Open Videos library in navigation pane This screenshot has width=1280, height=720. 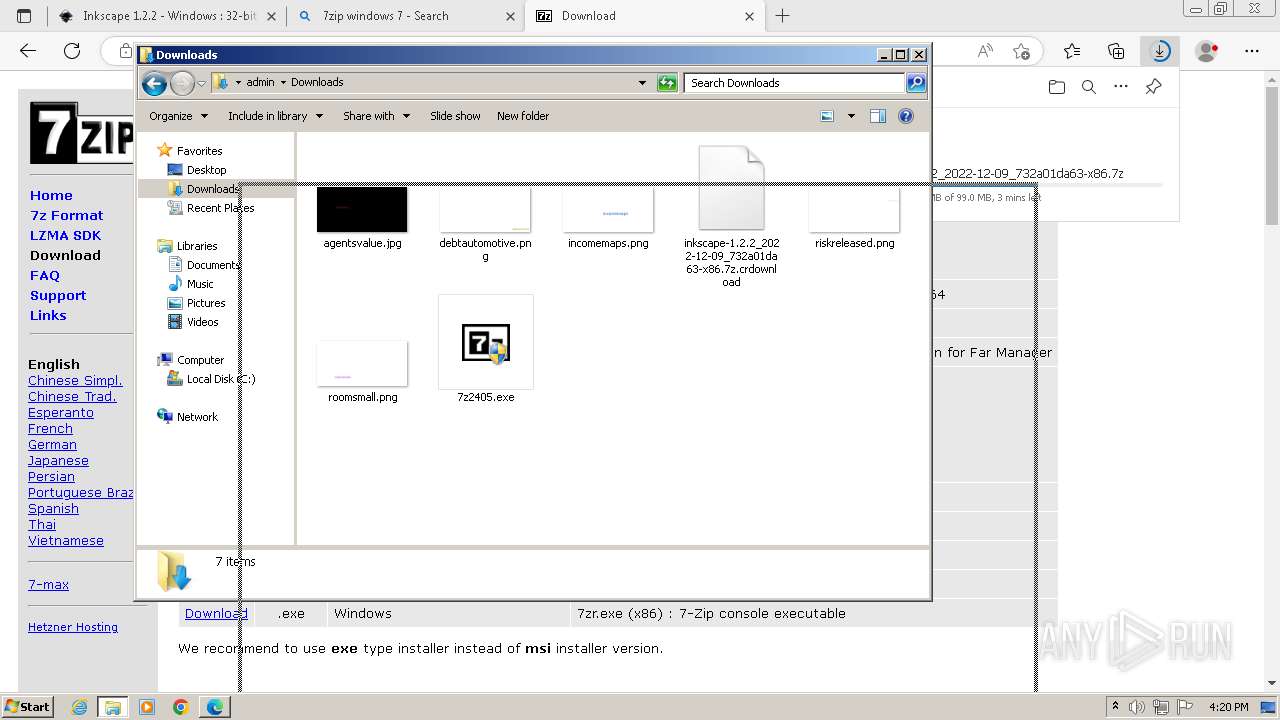pos(202,322)
